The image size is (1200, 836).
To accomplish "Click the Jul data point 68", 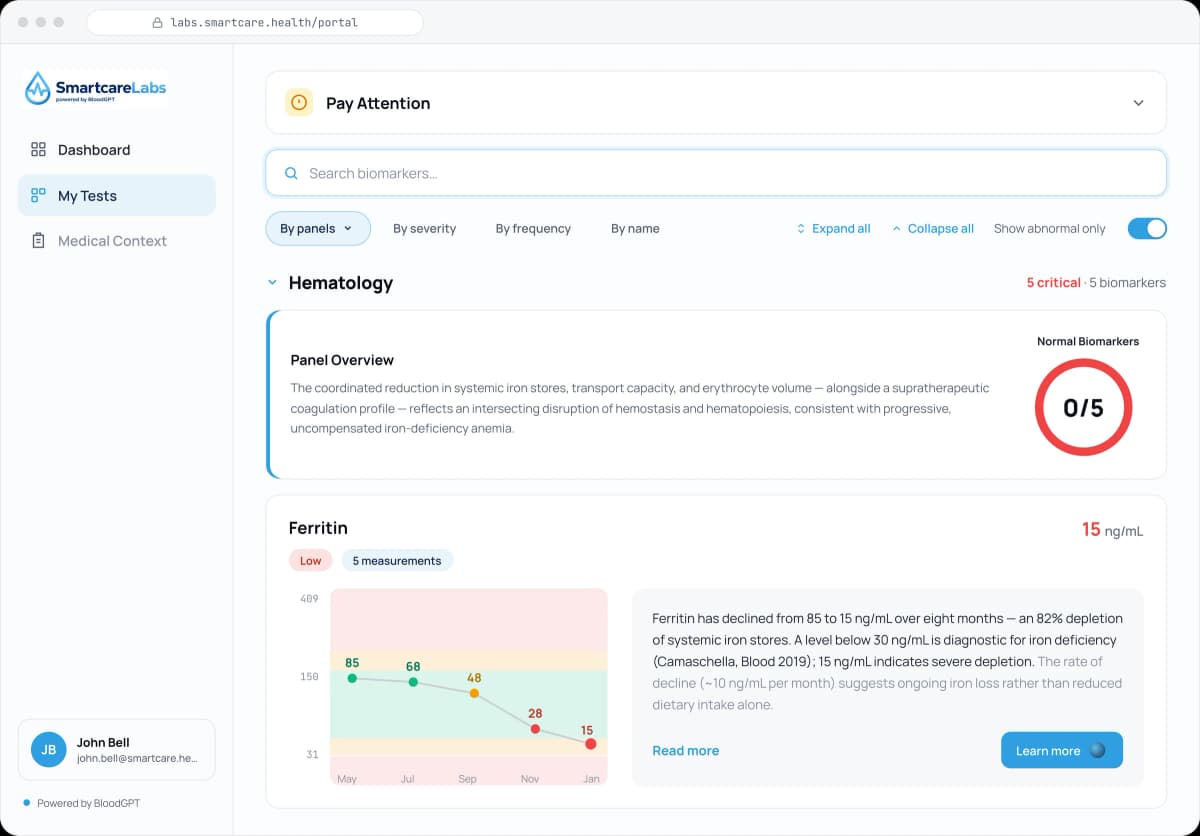I will 413,682.
